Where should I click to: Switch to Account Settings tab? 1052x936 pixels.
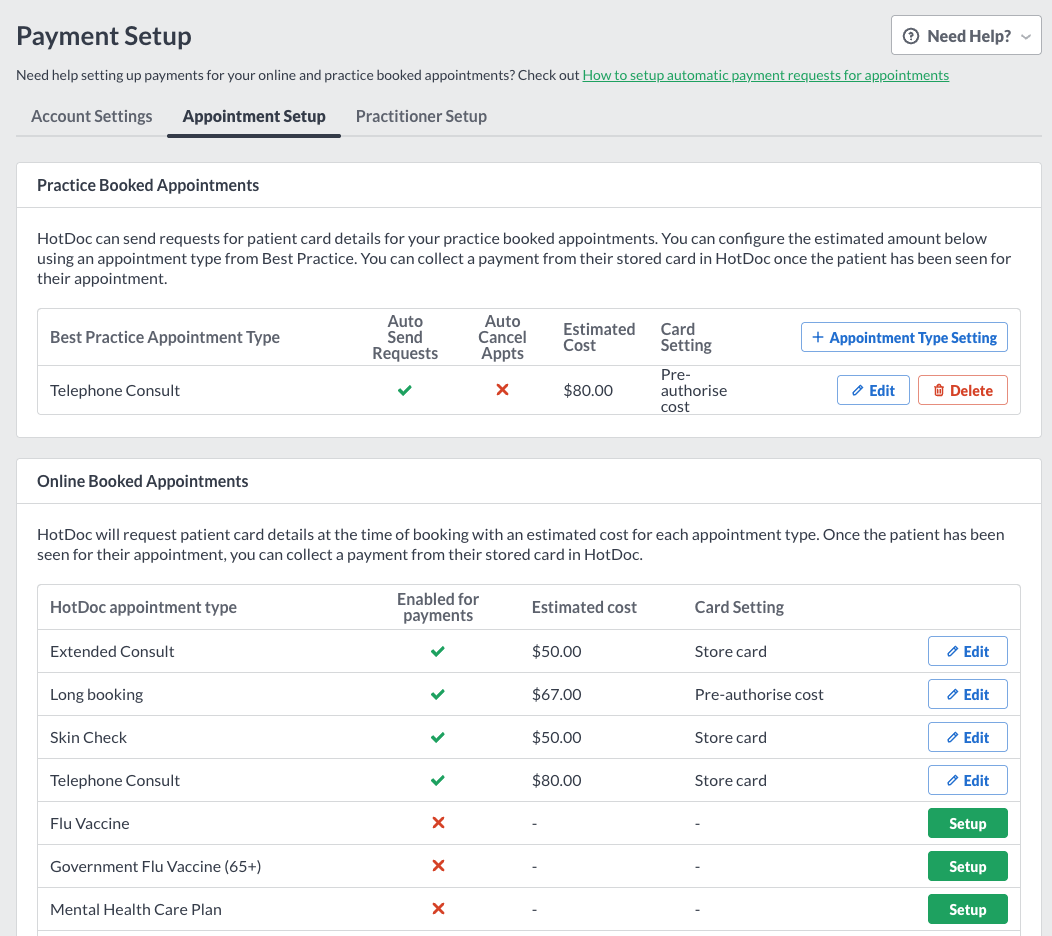click(x=92, y=116)
